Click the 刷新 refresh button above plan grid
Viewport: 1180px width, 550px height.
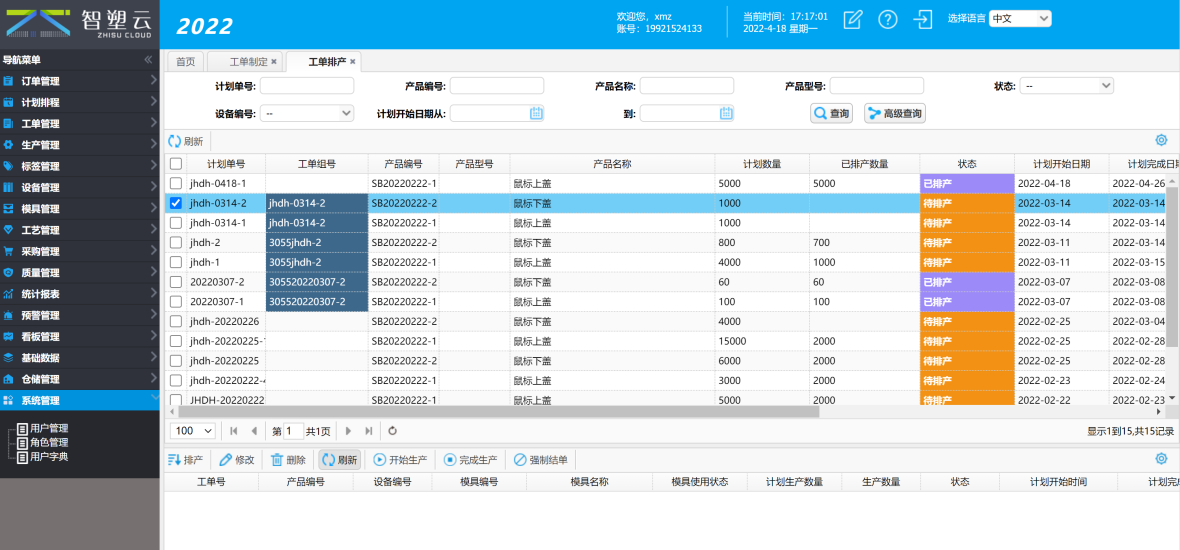(x=186, y=141)
